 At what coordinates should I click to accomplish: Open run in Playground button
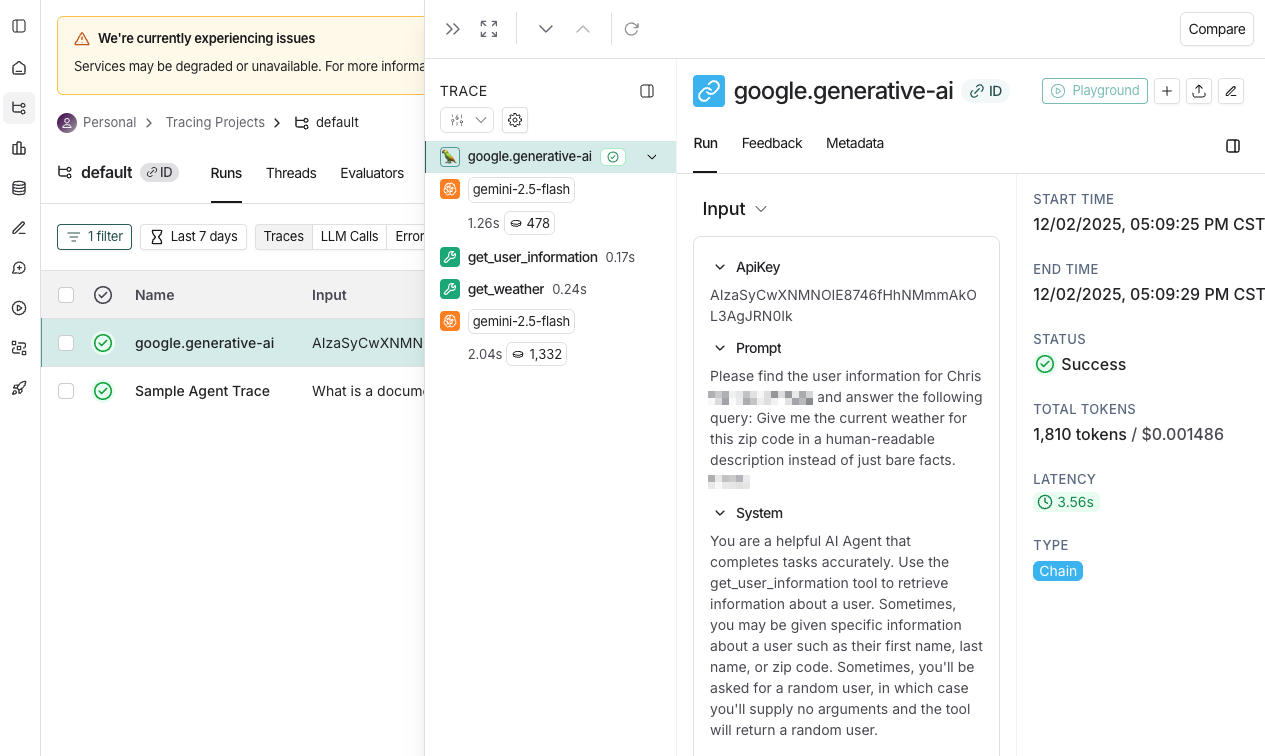tap(1094, 91)
